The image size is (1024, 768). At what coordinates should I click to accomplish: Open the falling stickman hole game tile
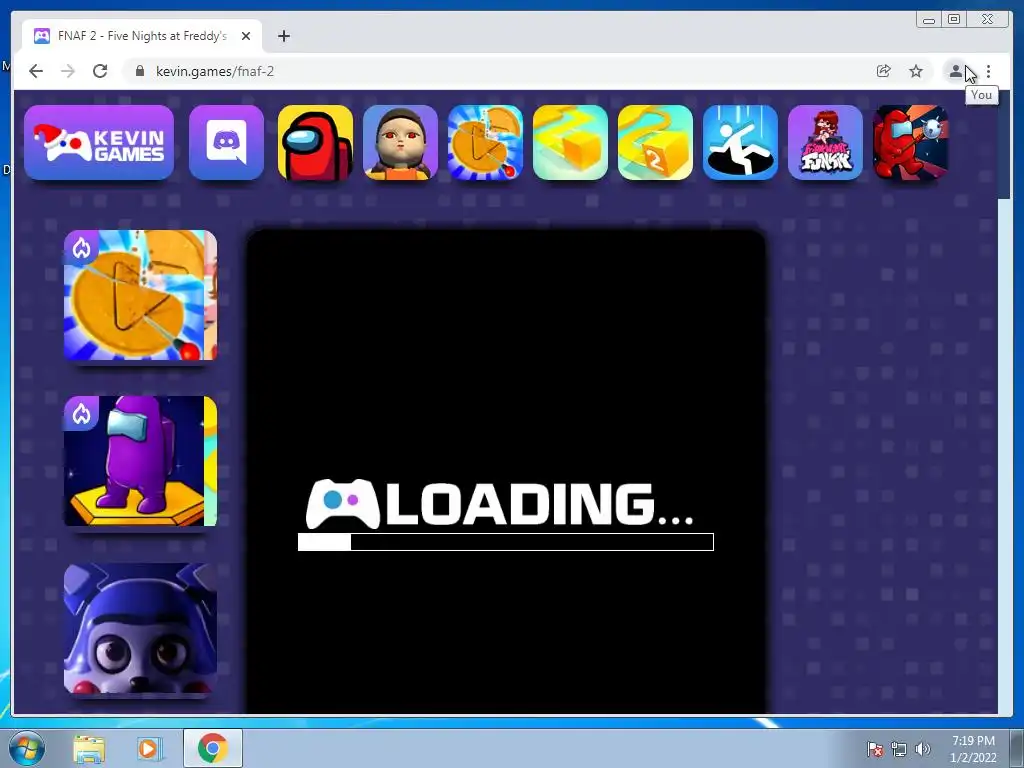[741, 142]
